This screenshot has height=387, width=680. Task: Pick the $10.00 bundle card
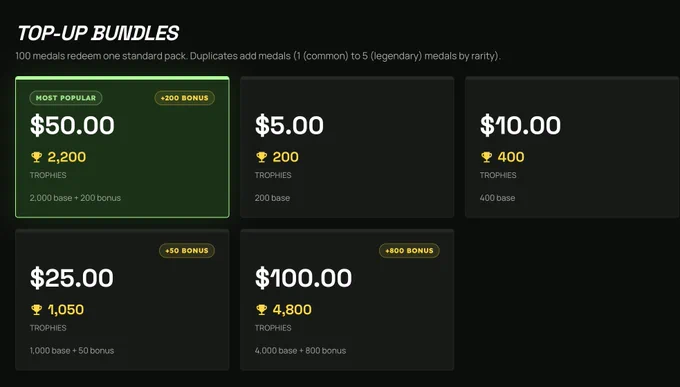point(572,147)
